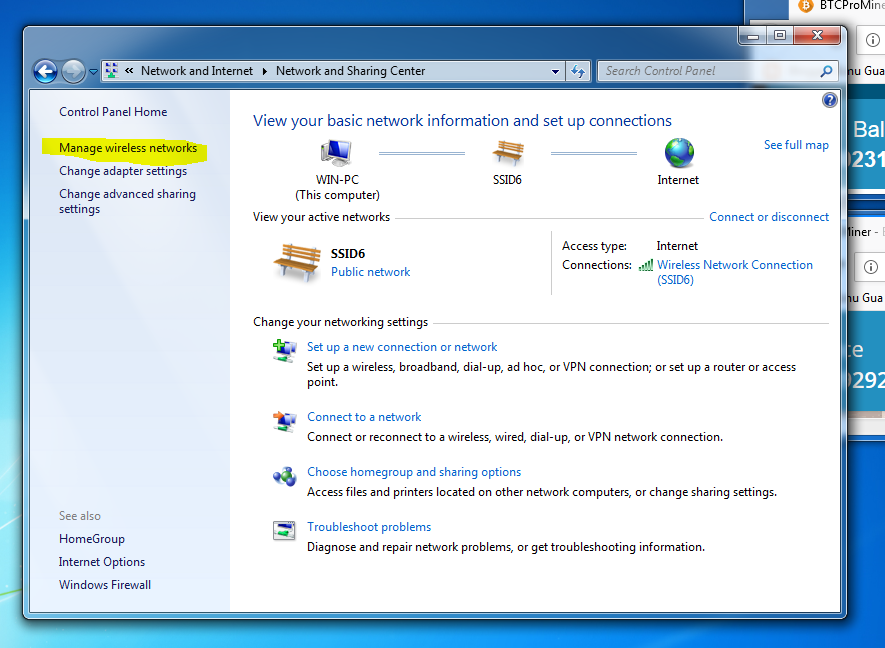885x648 pixels.
Task: Click the green wireless signal bars icon
Action: tap(646, 265)
